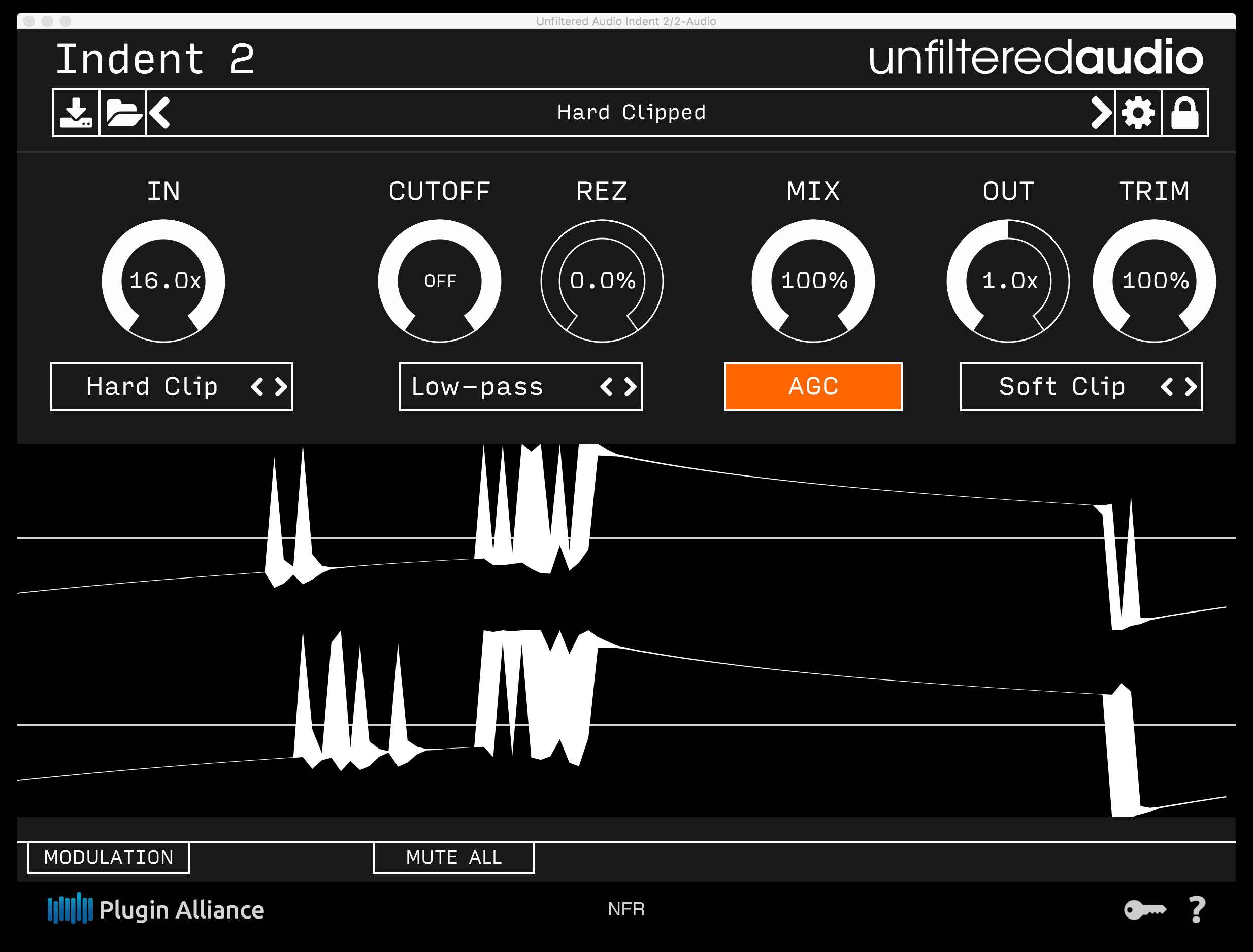Select previous filter type arrow beside Low-pass
1253x952 pixels.
click(606, 387)
